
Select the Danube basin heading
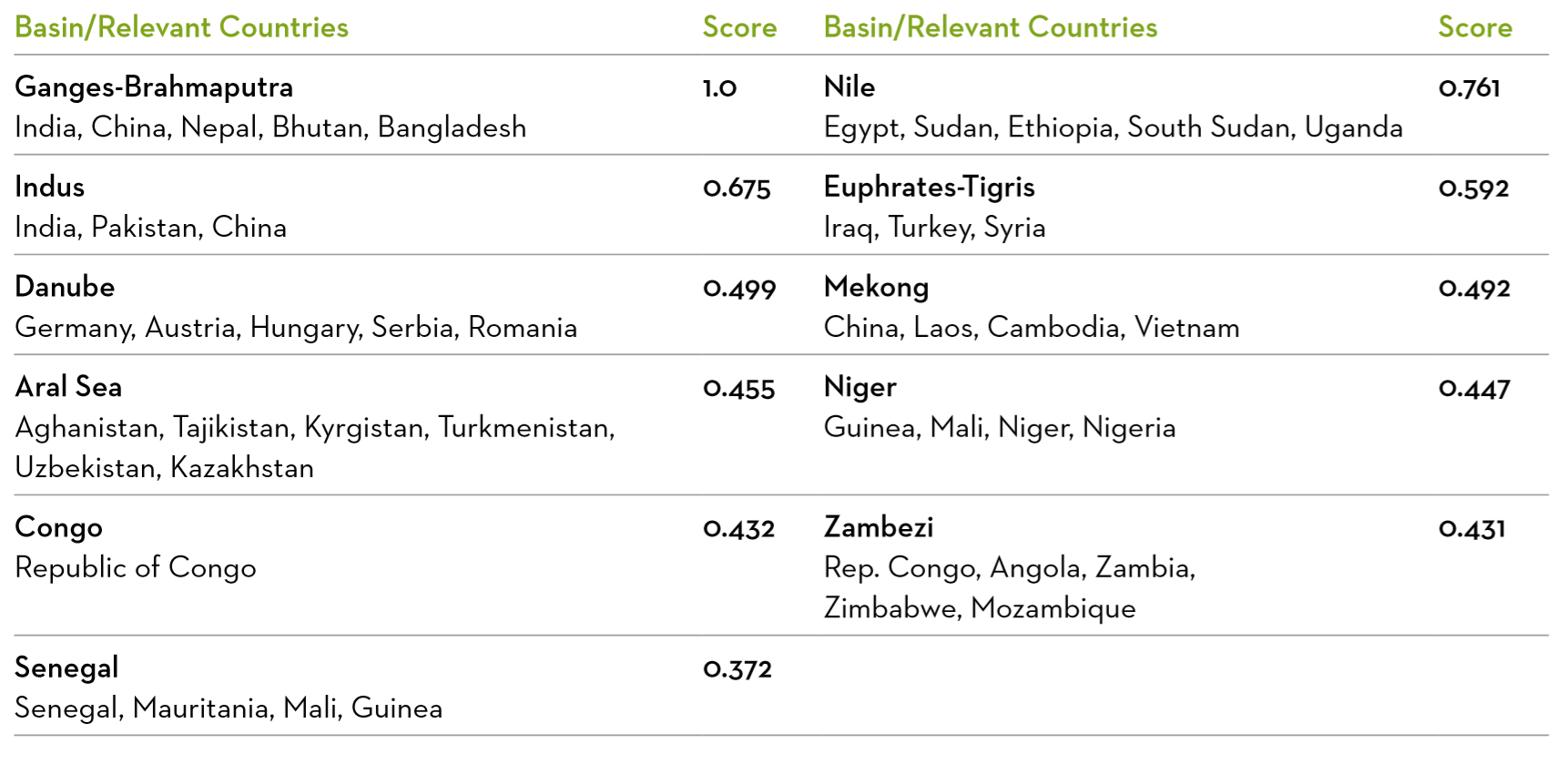click(x=65, y=287)
